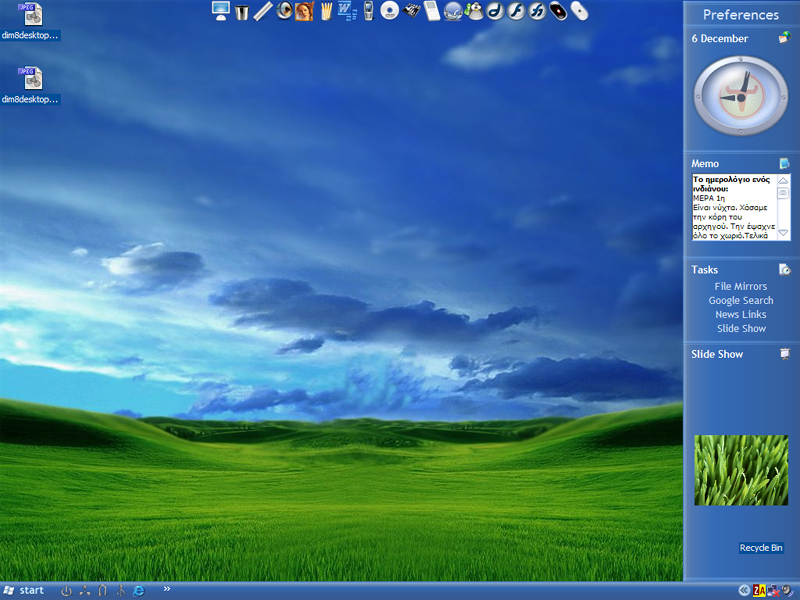Open sidebar Preferences
800x600 pixels.
pos(741,15)
